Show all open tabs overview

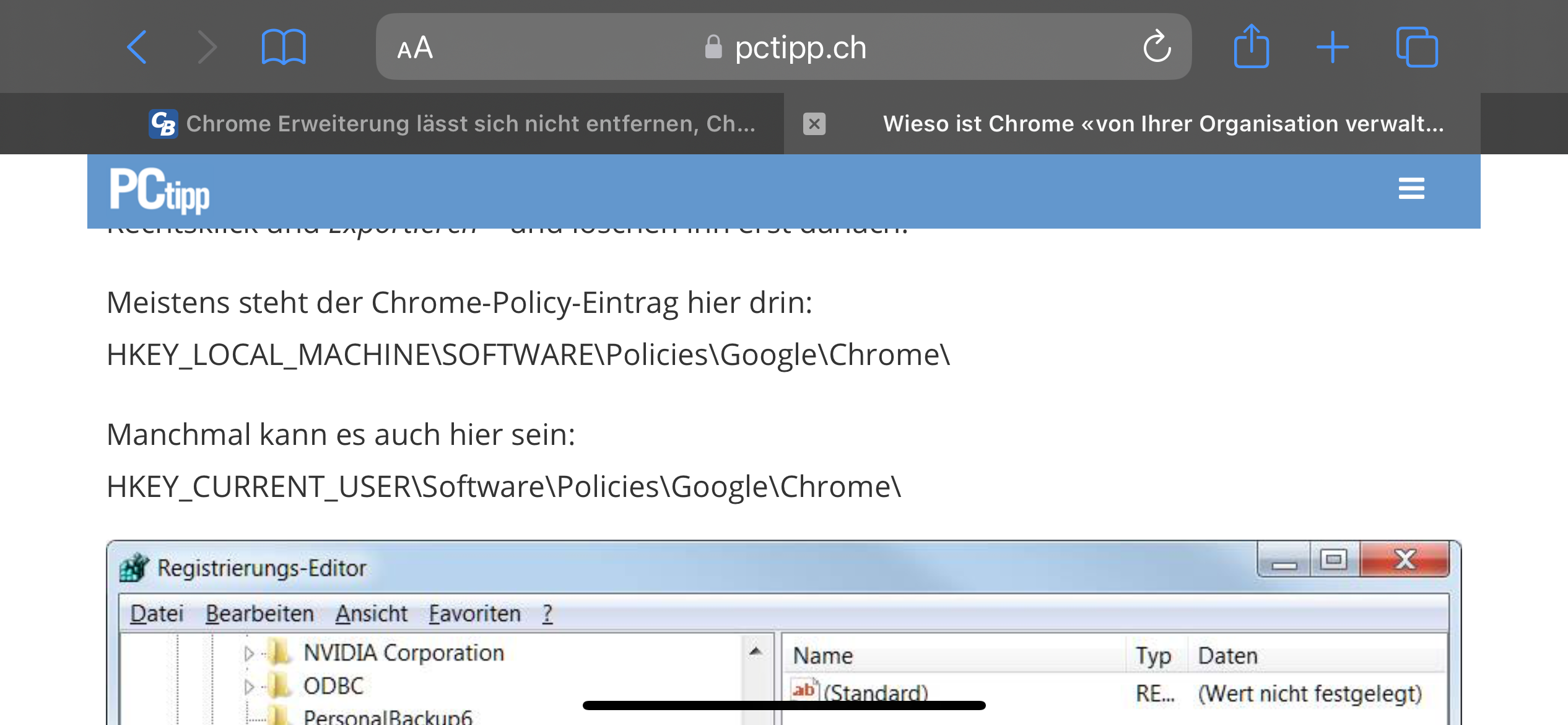point(1416,47)
